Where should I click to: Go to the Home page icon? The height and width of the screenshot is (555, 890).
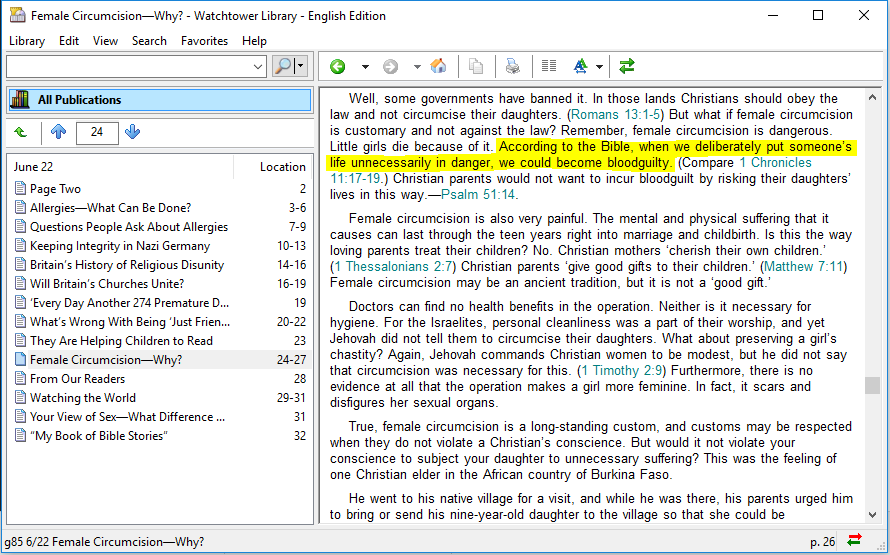click(438, 67)
